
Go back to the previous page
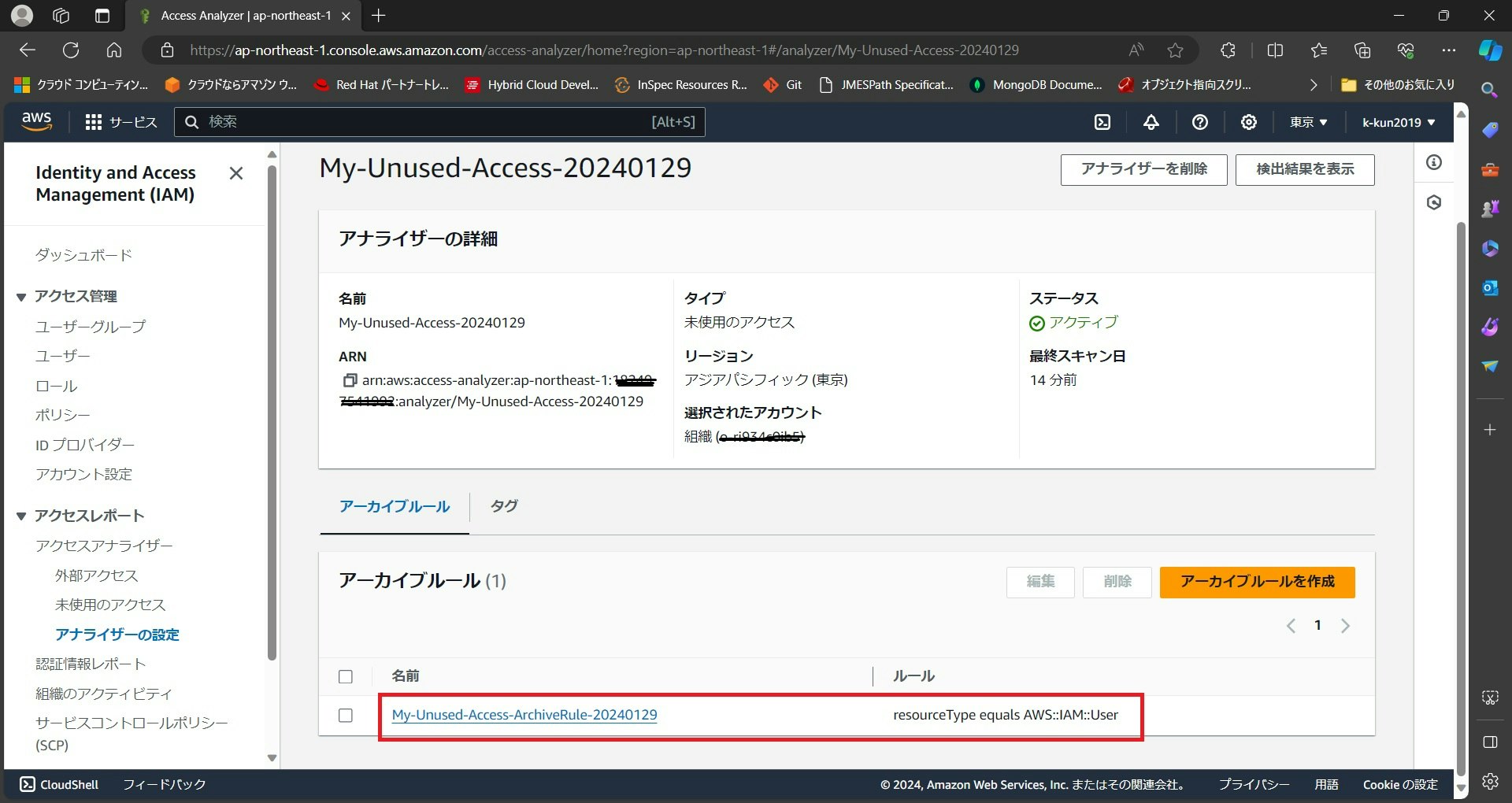pos(28,50)
